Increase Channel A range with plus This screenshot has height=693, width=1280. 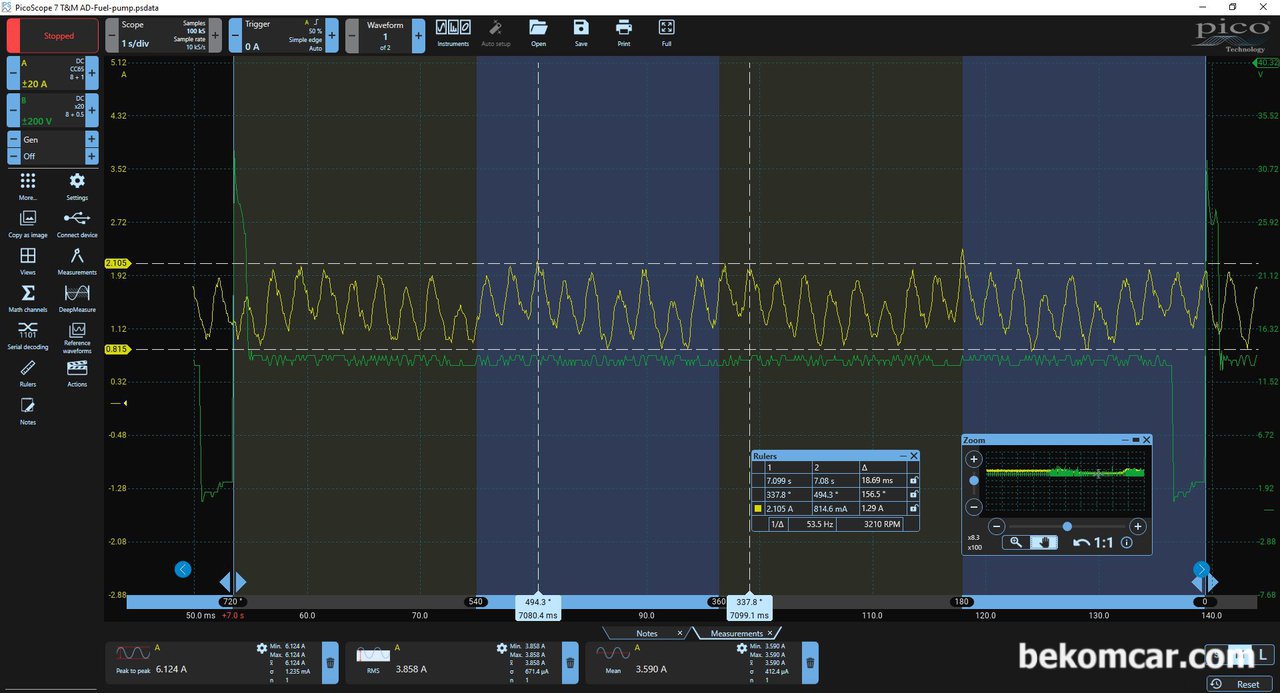tap(92, 73)
